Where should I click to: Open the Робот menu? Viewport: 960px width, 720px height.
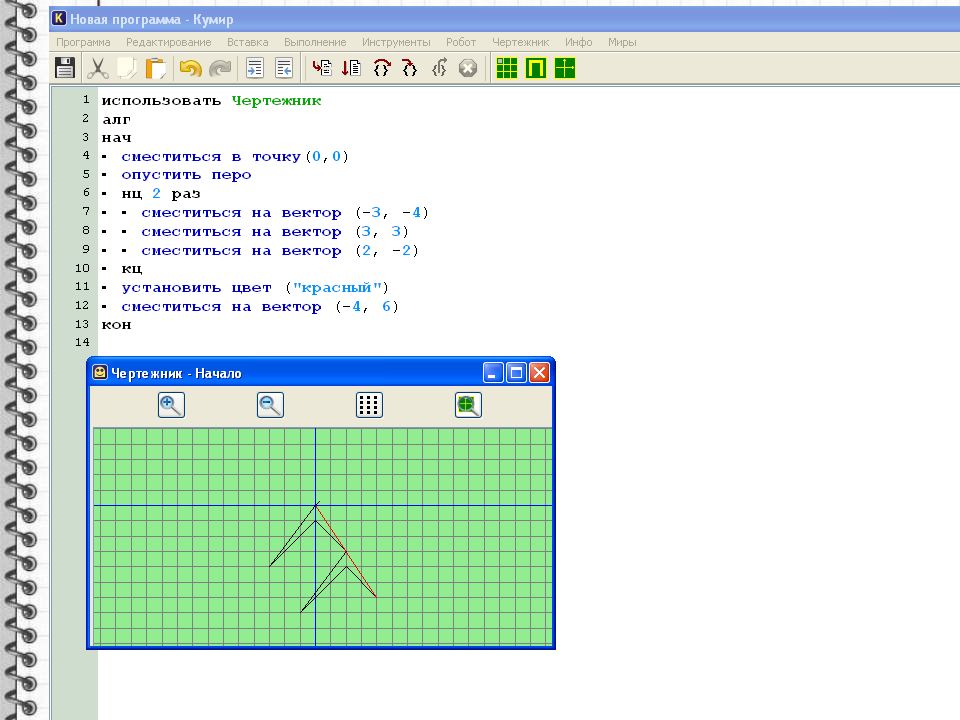460,42
